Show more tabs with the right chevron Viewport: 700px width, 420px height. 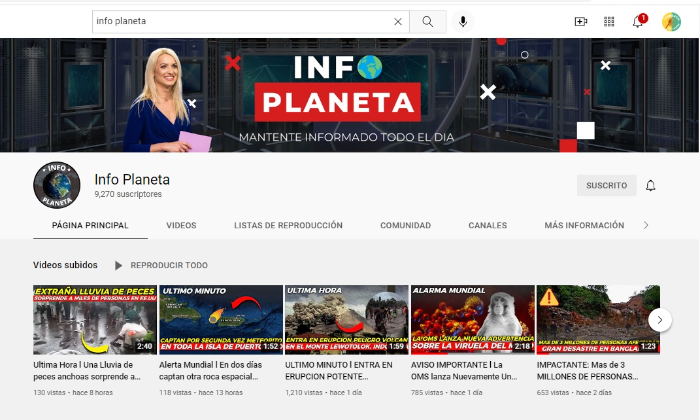pos(646,225)
